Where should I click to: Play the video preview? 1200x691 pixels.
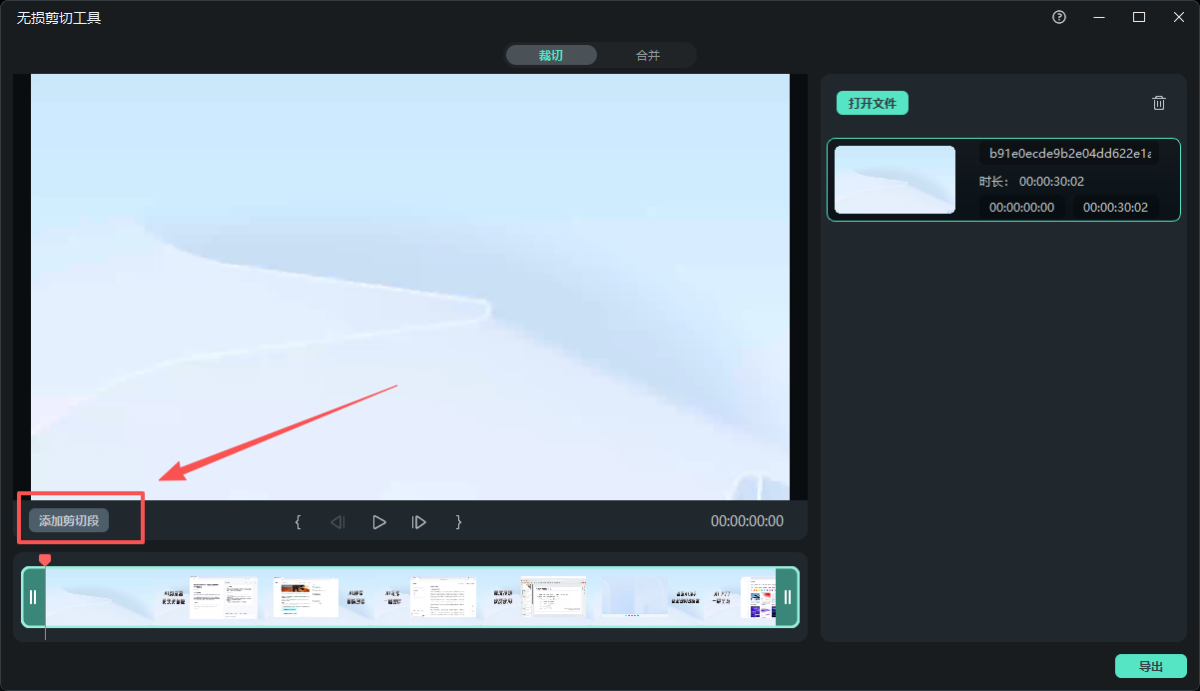pyautogui.click(x=379, y=522)
